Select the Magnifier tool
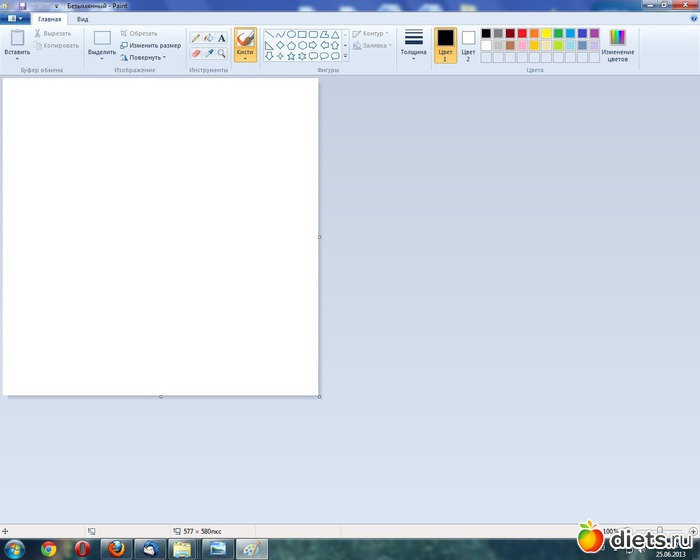Viewport: 700px width, 560px height. click(x=222, y=53)
